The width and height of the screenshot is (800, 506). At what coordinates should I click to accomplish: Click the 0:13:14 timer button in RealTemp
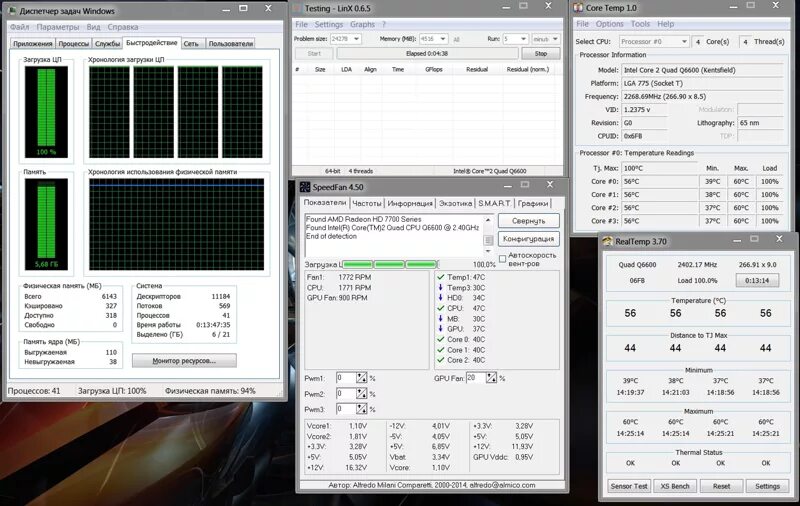pyautogui.click(x=757, y=281)
